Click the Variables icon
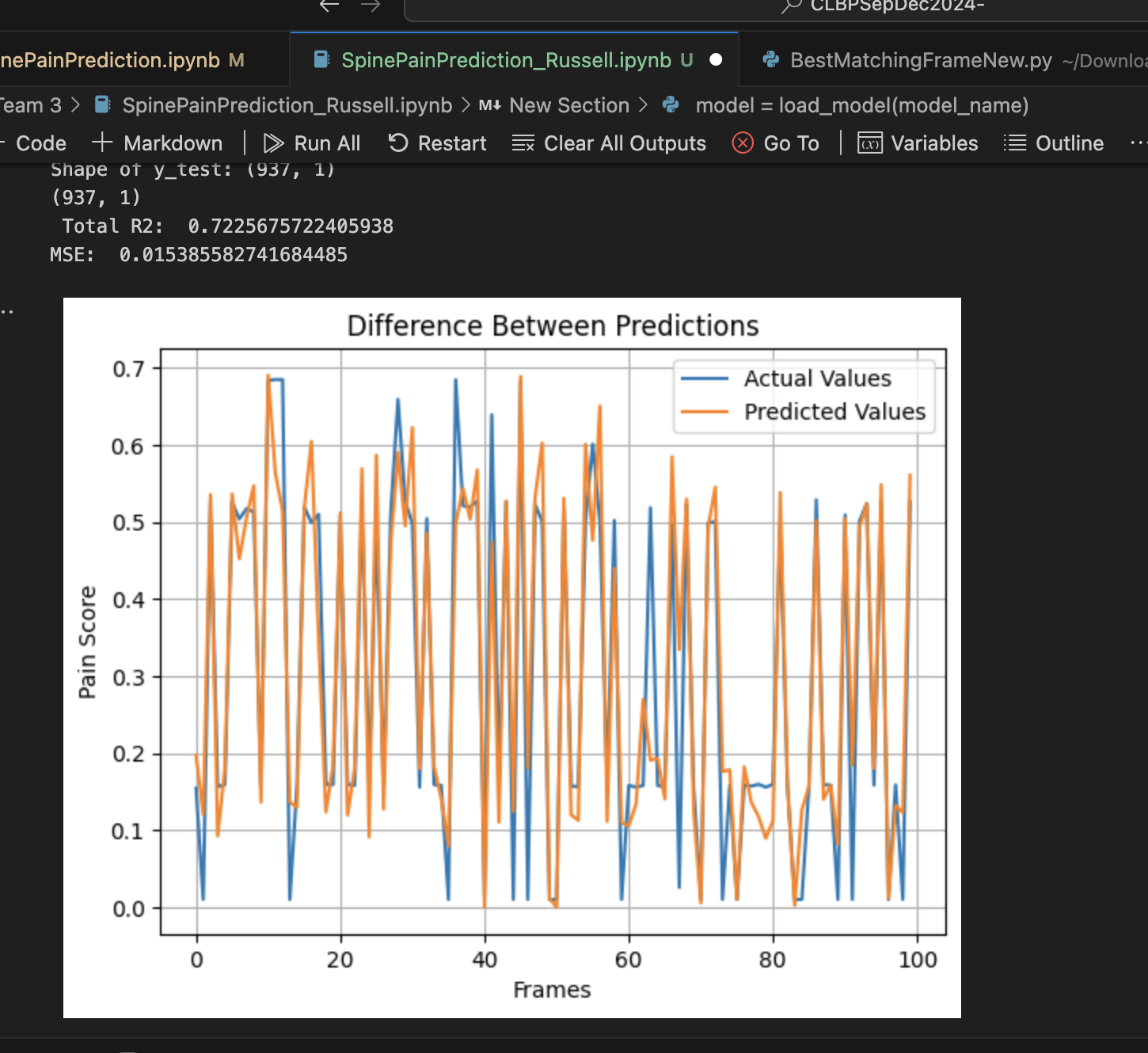 [870, 143]
